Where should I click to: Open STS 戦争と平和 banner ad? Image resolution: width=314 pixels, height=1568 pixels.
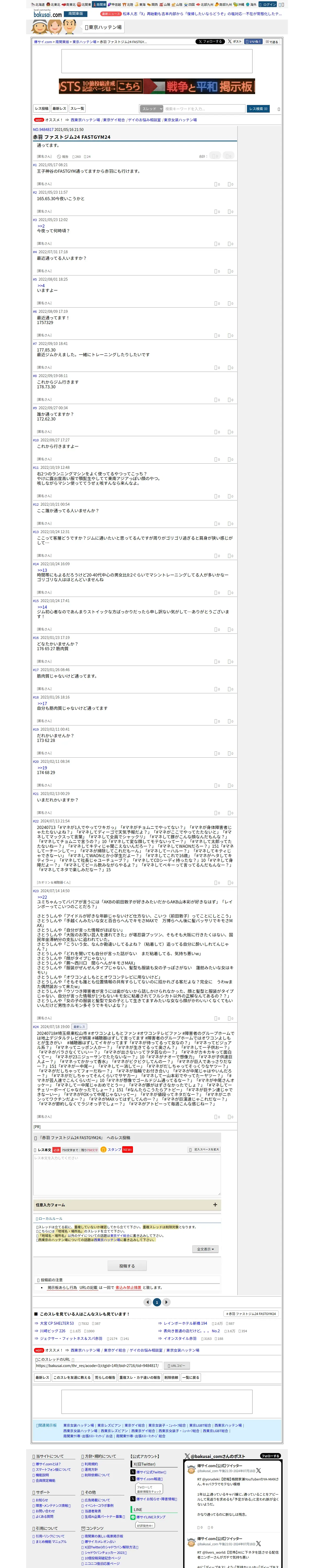coord(157,86)
